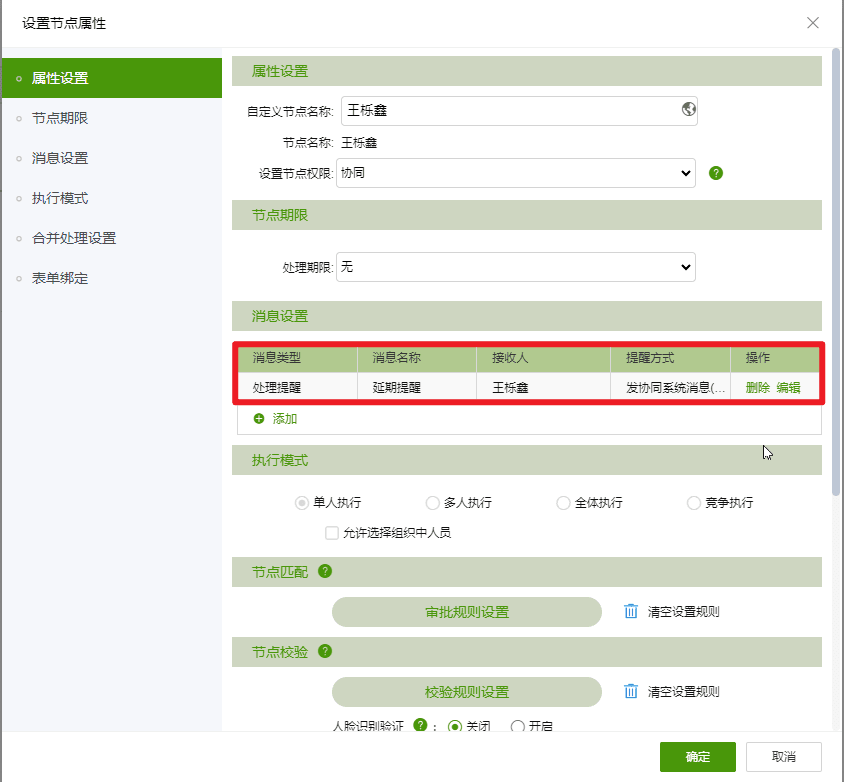The image size is (844, 782).
Task: Go to 执行模式 in left sidebar
Action: pos(112,198)
